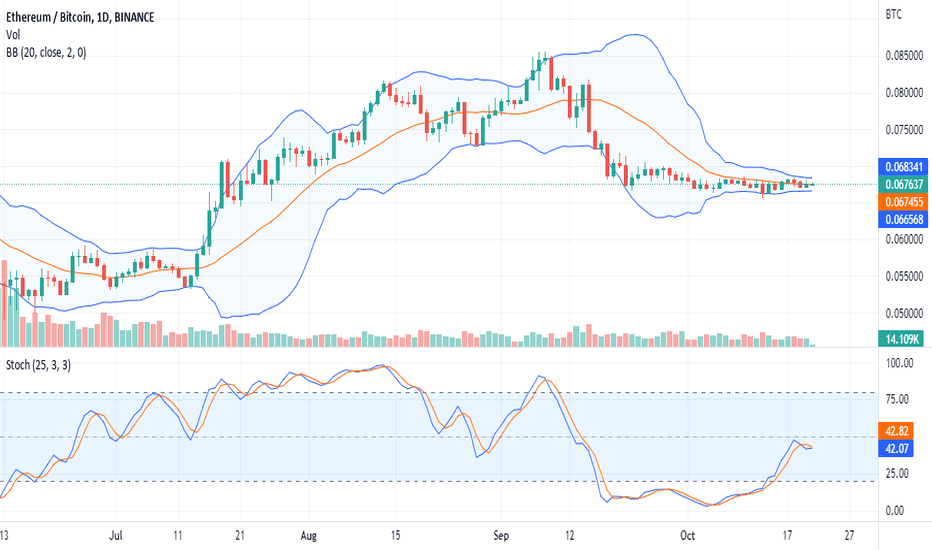Click the orange 42.82 stochastic value label
The width and height of the screenshot is (932, 550).
[x=896, y=431]
